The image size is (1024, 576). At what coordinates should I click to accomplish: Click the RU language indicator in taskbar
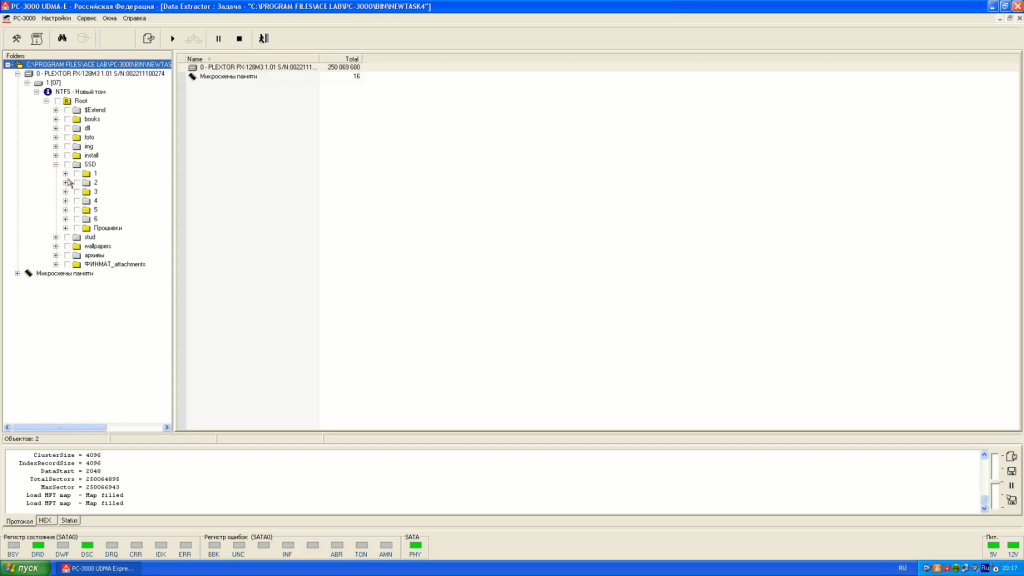click(x=903, y=568)
